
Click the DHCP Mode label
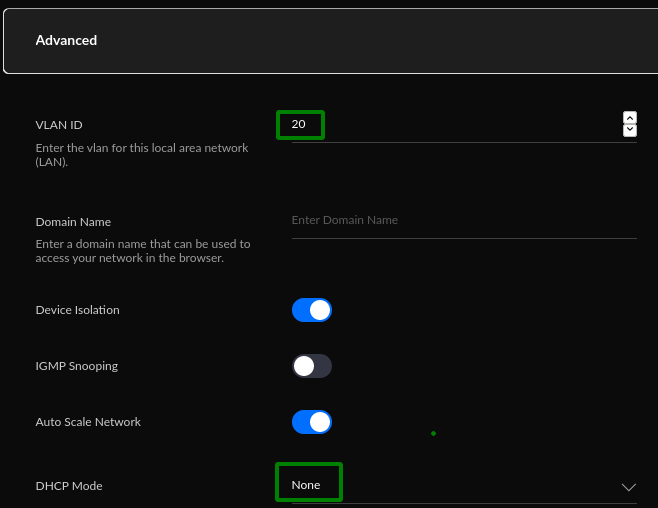69,486
